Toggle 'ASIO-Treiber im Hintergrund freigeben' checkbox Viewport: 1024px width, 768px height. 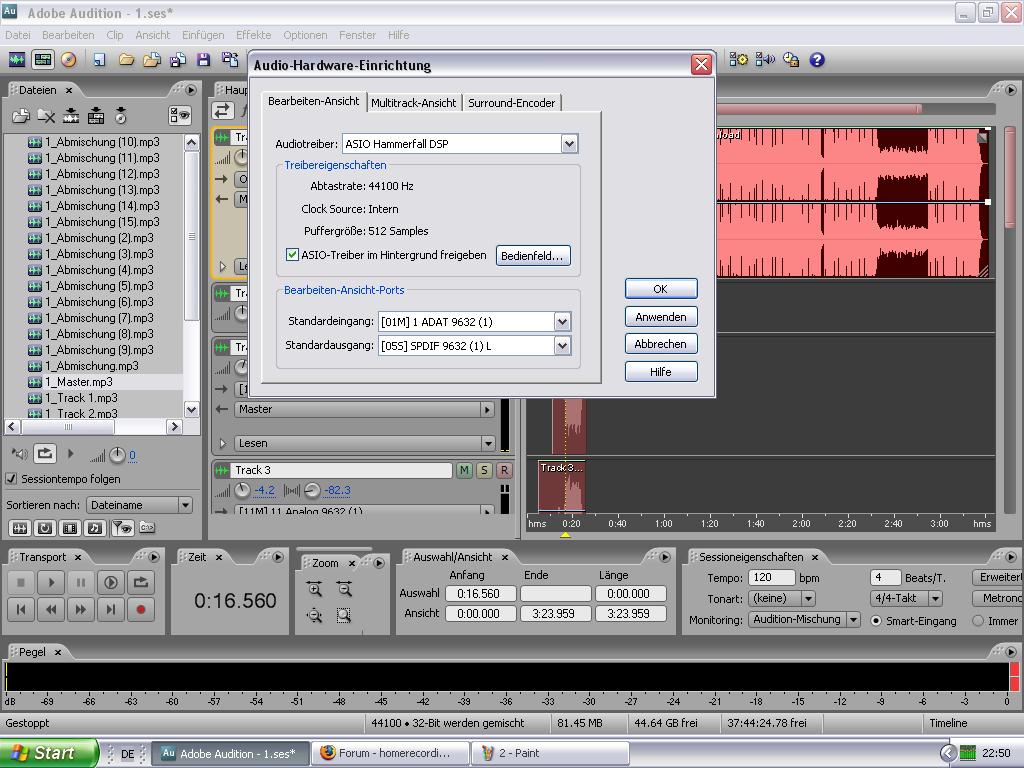293,255
